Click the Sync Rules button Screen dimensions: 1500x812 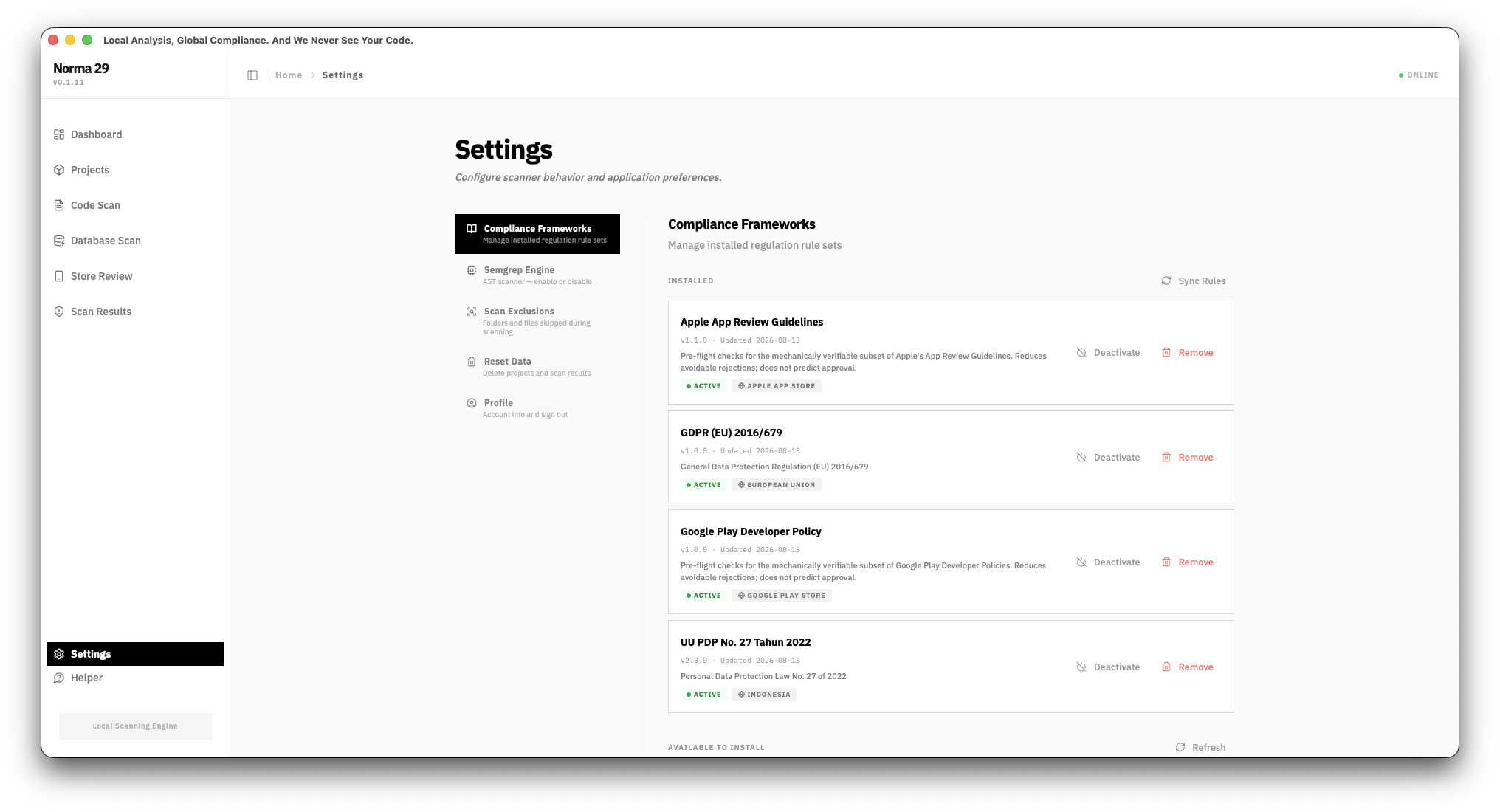[1194, 281]
